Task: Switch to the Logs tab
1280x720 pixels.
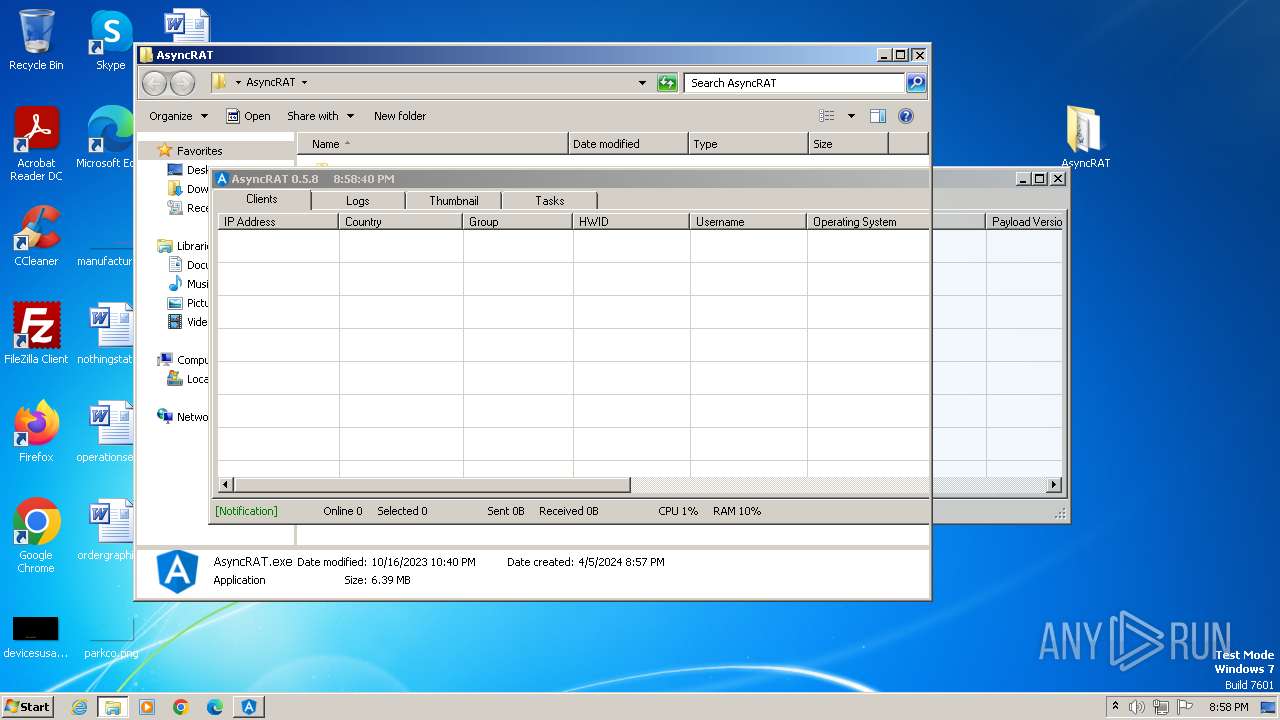Action: 358,201
